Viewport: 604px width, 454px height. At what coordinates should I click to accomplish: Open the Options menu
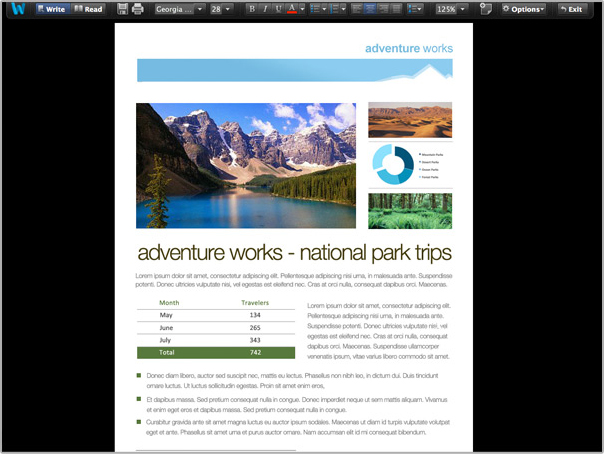[523, 9]
